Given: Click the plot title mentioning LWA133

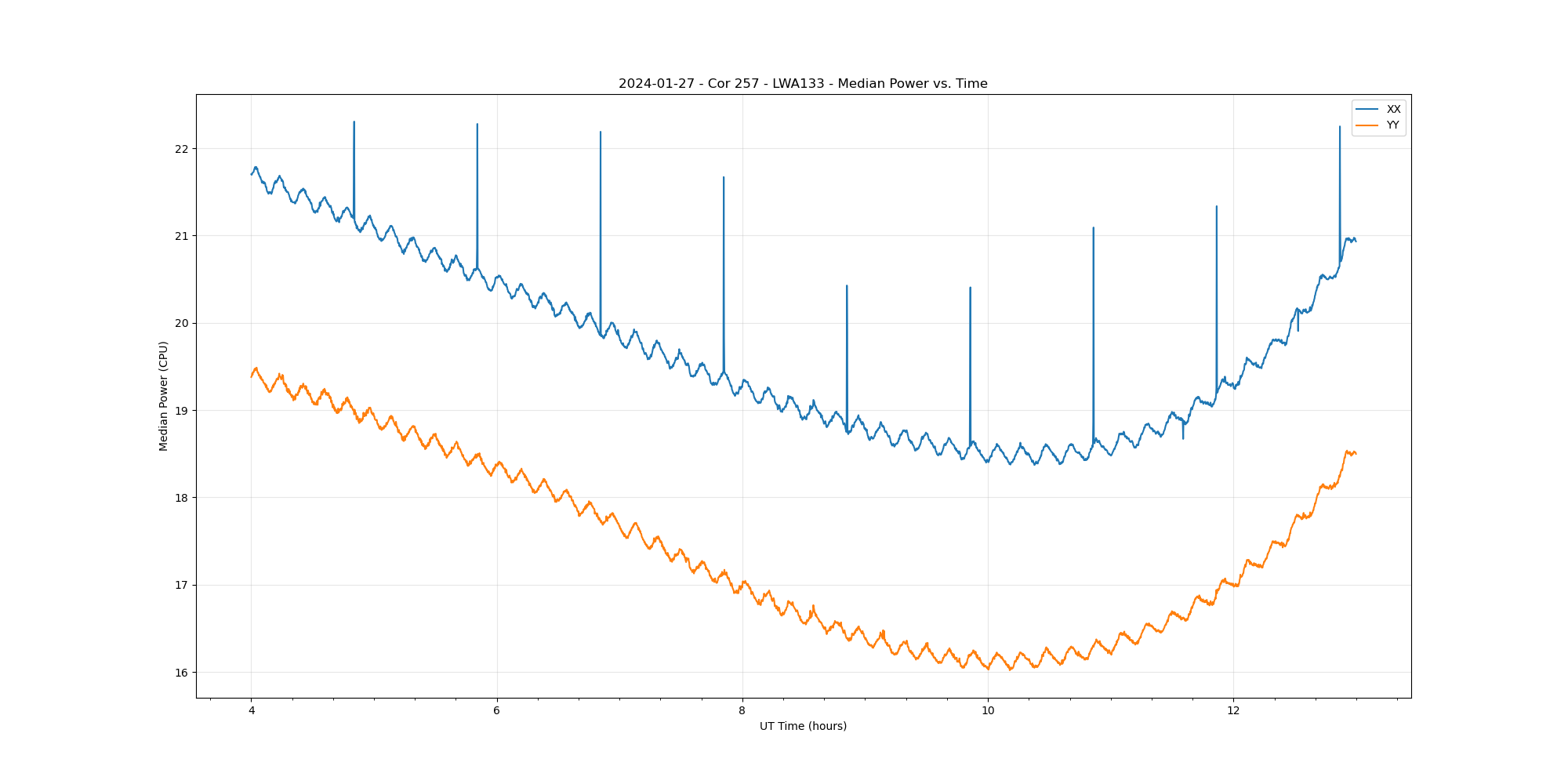Looking at the screenshot, I should point(803,84).
